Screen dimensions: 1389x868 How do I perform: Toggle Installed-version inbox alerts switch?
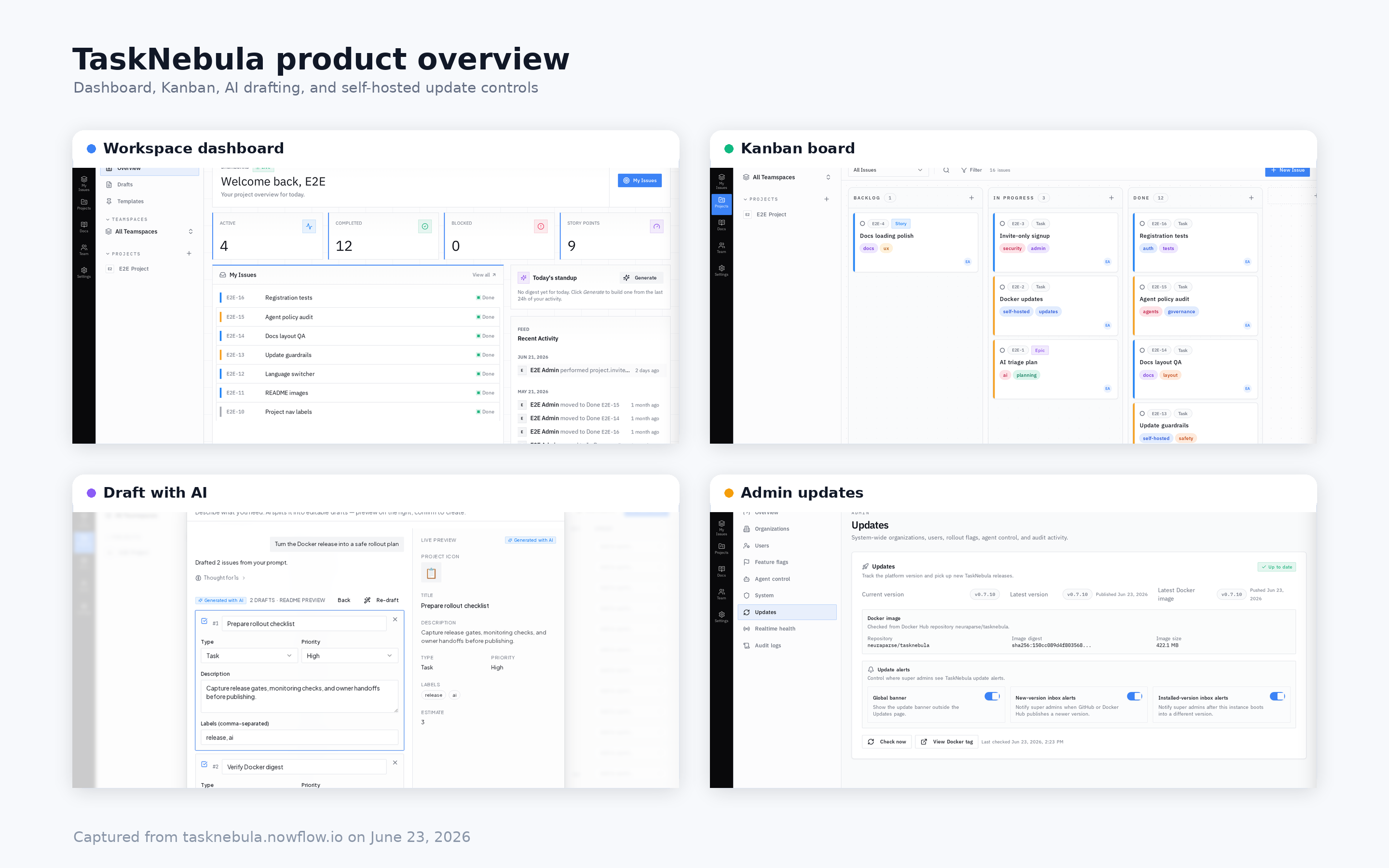click(1277, 696)
